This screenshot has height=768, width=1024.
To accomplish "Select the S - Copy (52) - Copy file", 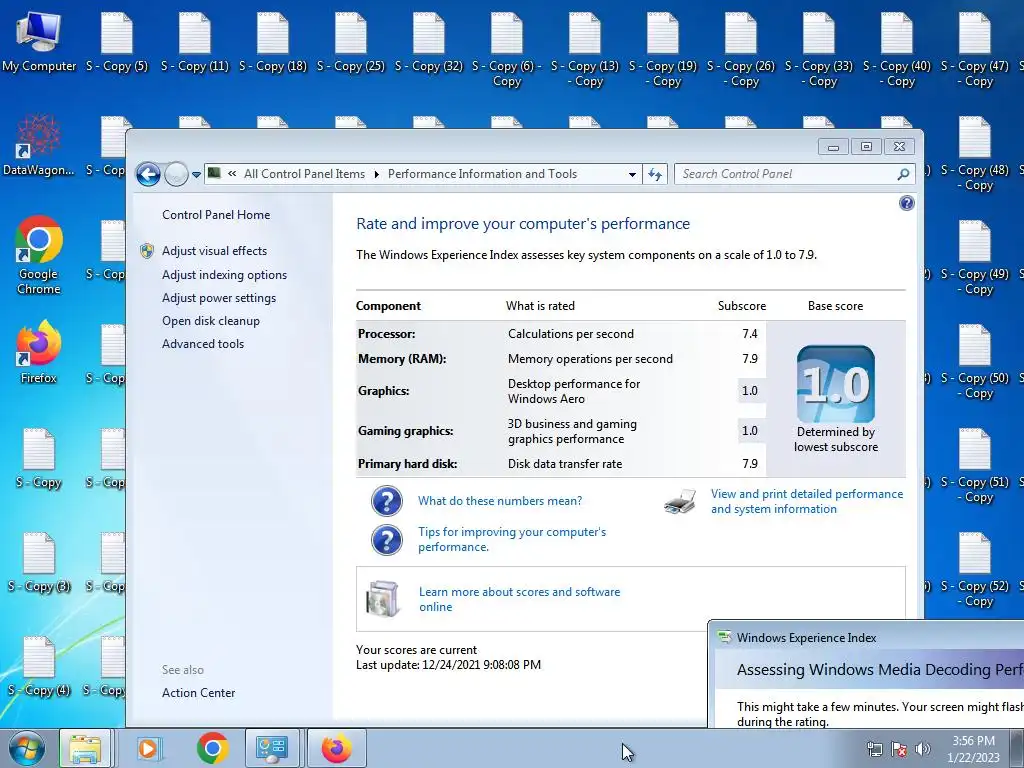I will (x=975, y=570).
